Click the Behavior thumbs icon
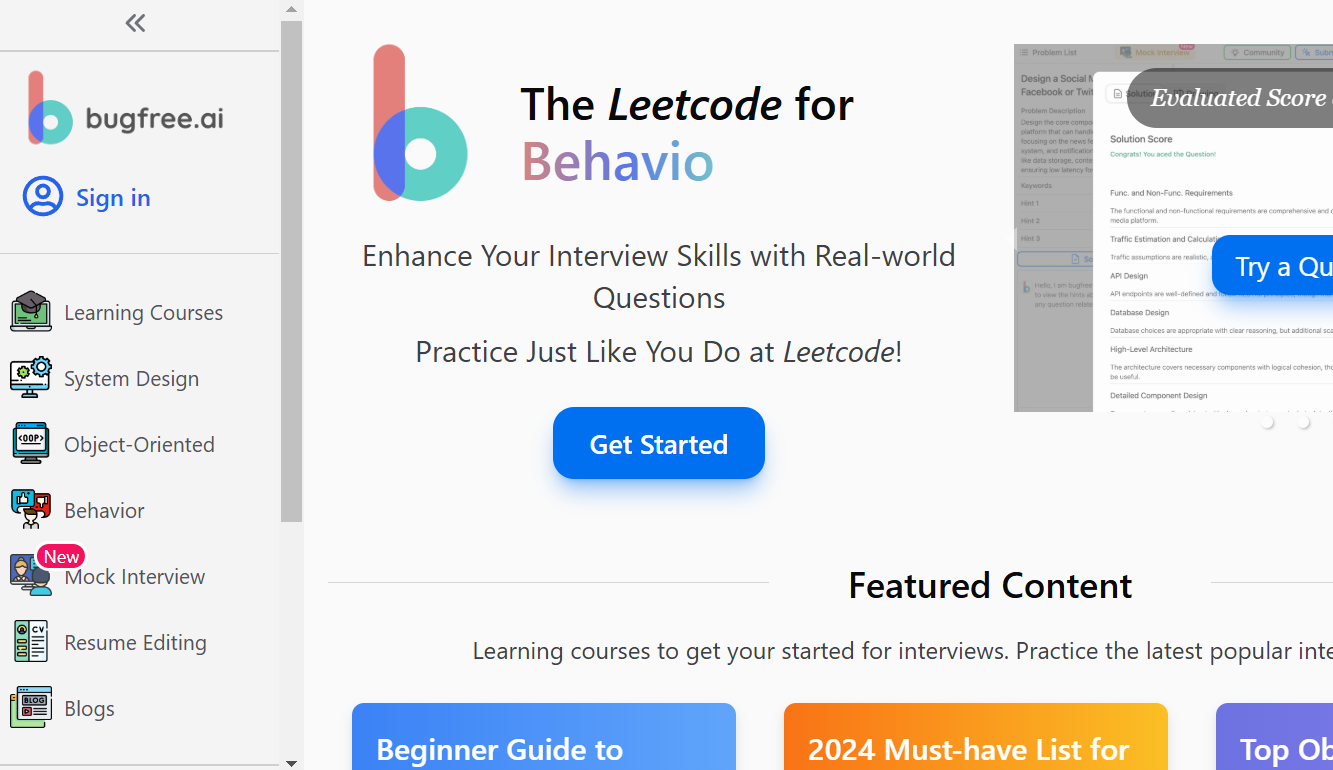 (x=31, y=510)
